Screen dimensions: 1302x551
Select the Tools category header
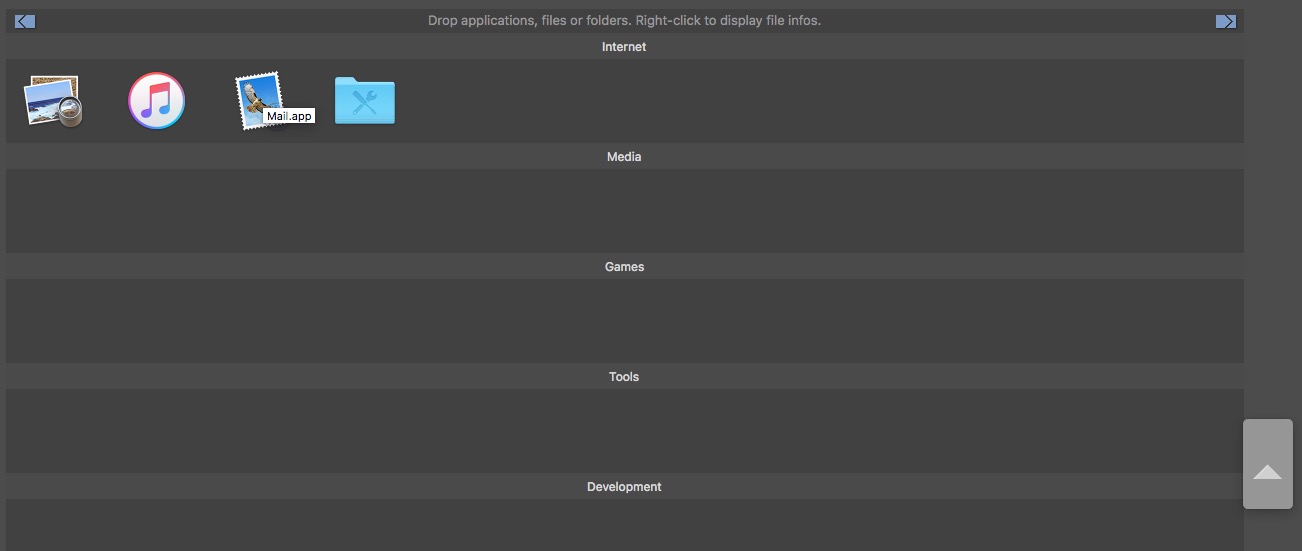point(624,377)
